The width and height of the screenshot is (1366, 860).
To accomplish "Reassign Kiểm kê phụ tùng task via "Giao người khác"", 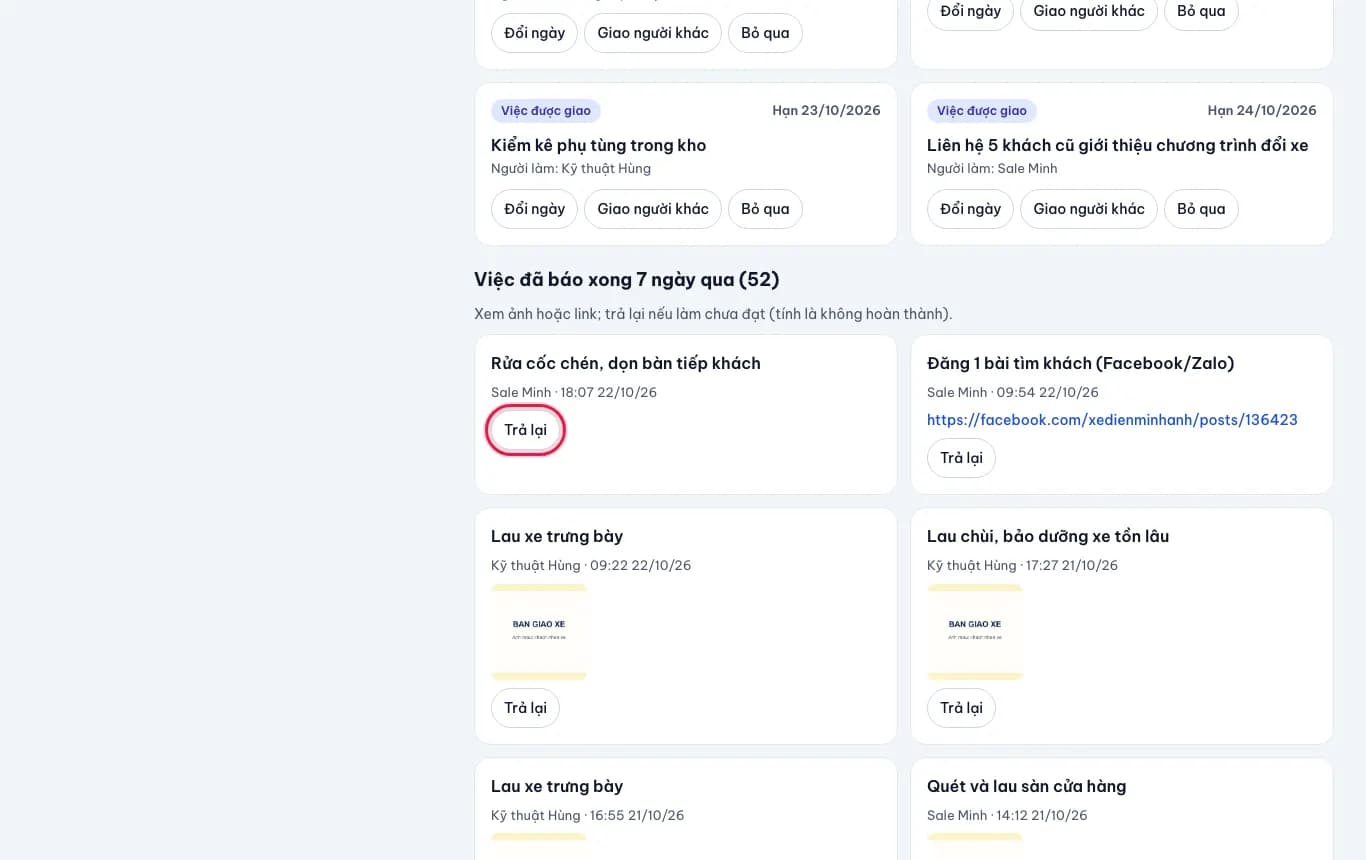I will [x=653, y=209].
